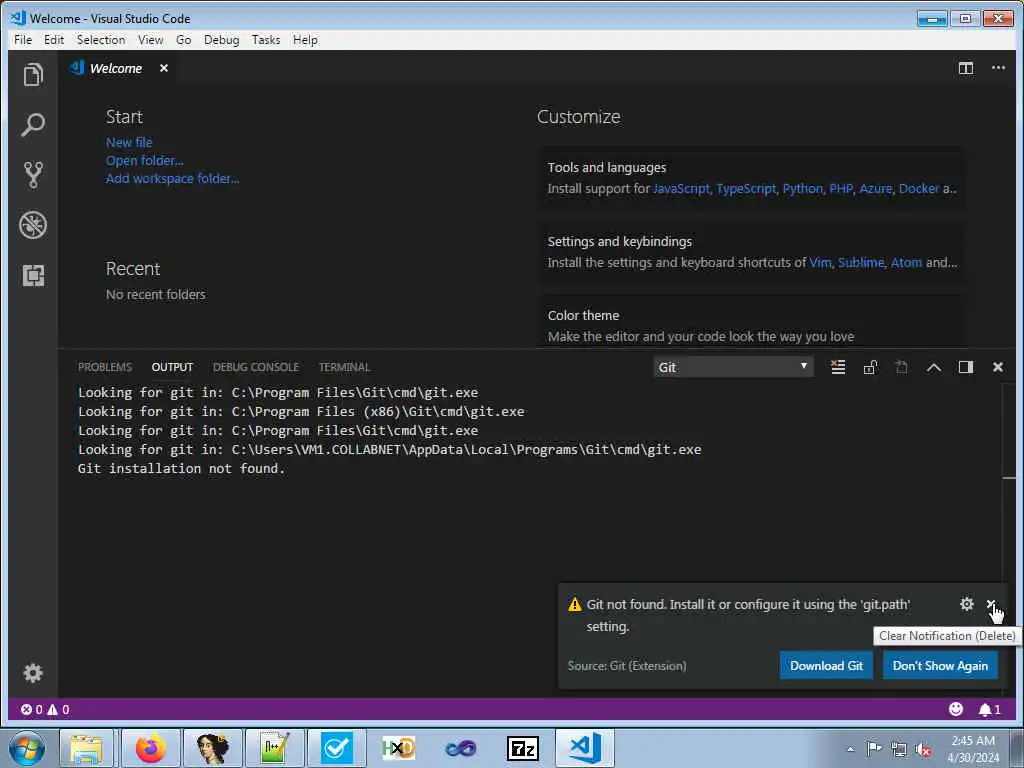Click the Add workspace folder... link
Image resolution: width=1024 pixels, height=768 pixels.
coord(172,178)
